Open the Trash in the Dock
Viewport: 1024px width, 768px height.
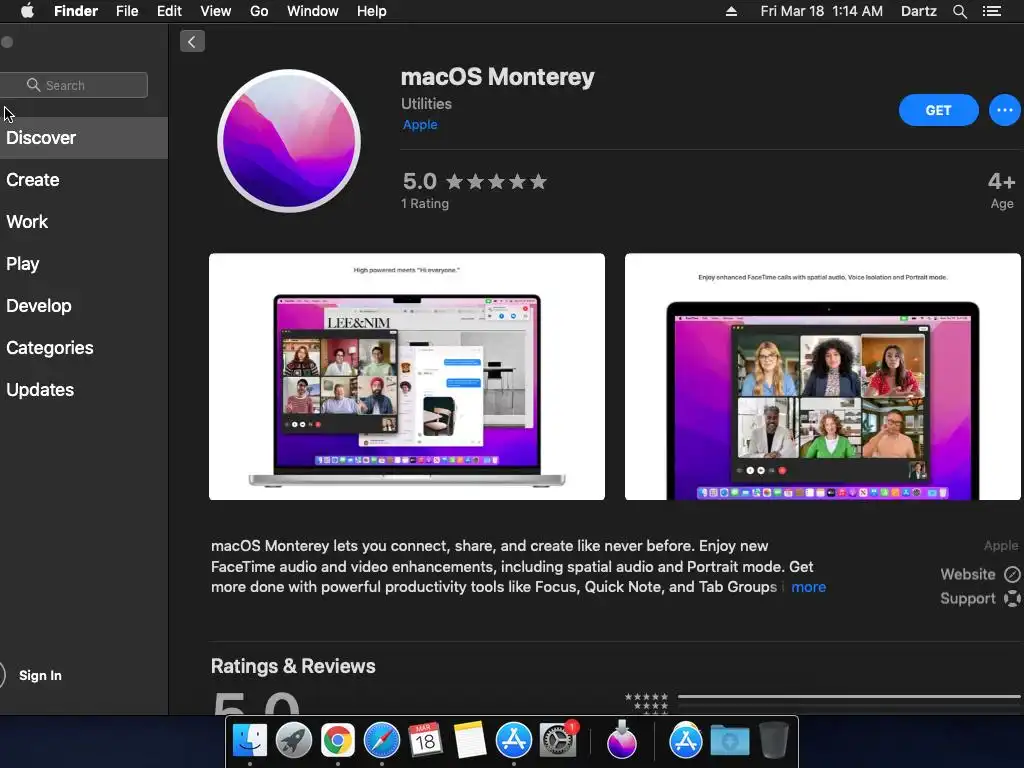click(x=774, y=741)
